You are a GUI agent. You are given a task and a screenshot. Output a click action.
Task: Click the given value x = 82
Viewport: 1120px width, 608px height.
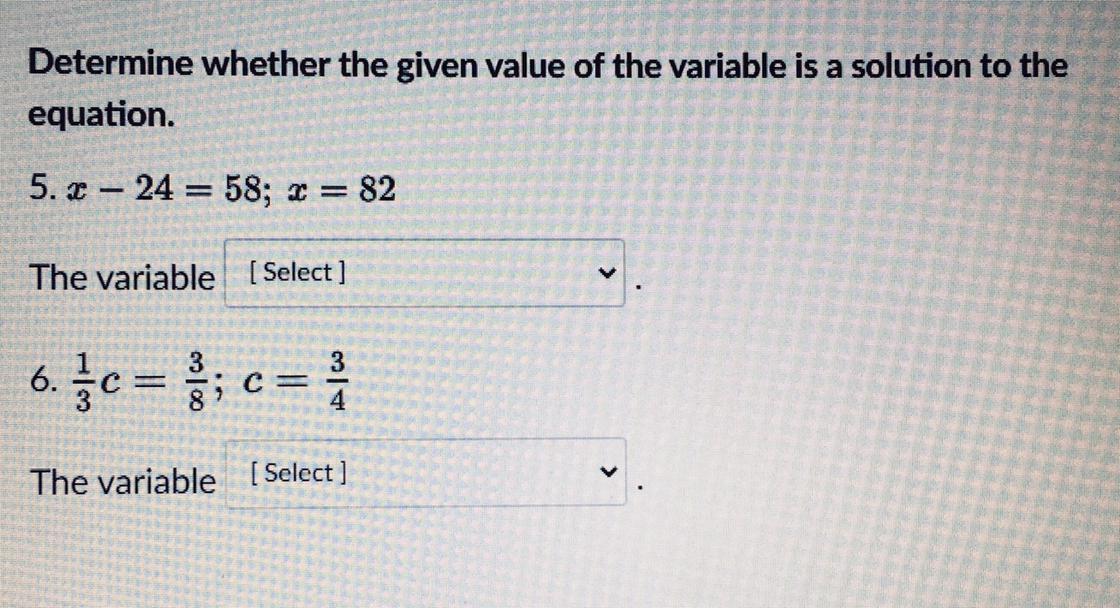(341, 190)
